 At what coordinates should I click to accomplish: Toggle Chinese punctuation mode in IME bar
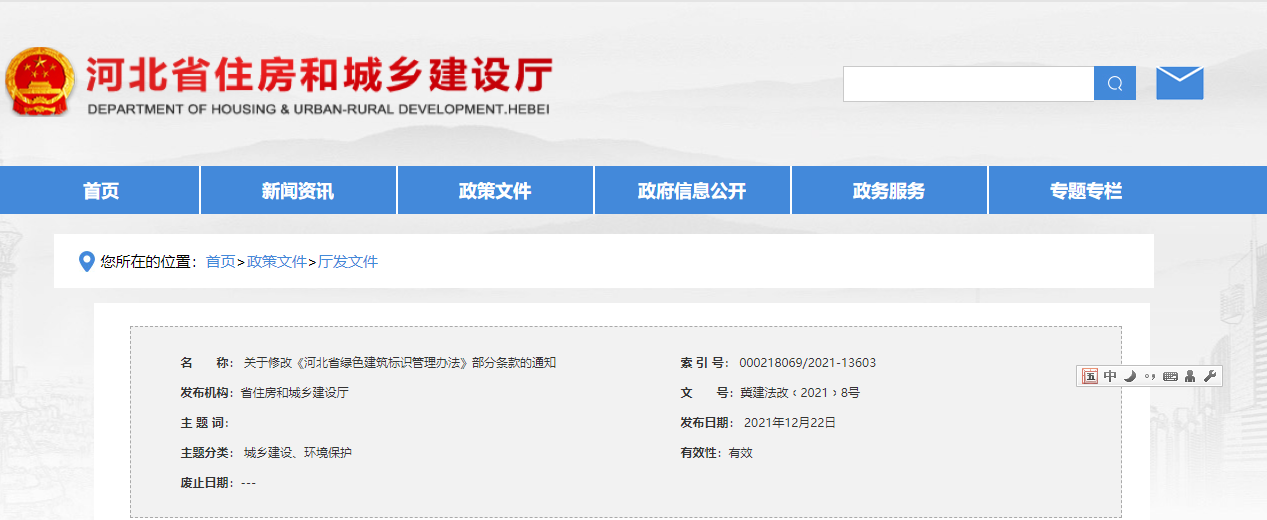pos(1150,376)
